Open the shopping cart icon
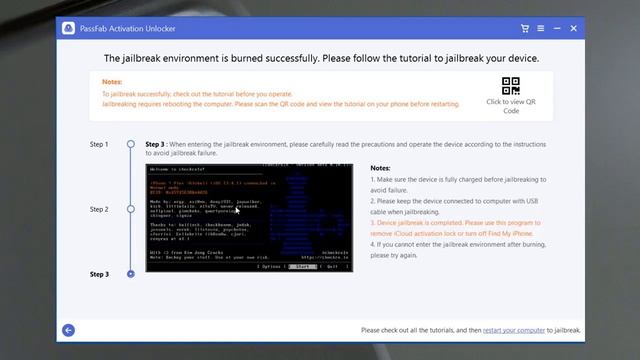This screenshot has height=360, width=640. click(525, 28)
